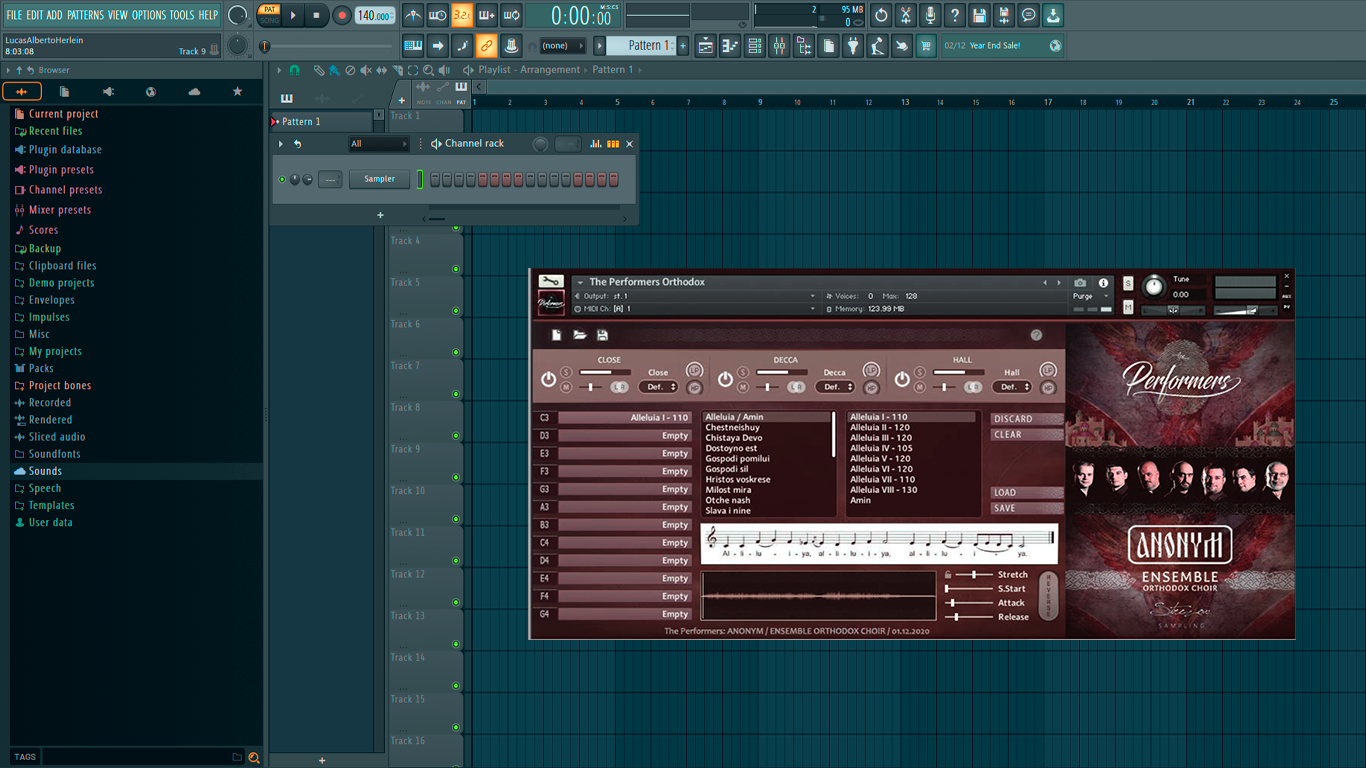Click the Release slider
Image resolution: width=1366 pixels, height=768 pixels.
[x=970, y=617]
